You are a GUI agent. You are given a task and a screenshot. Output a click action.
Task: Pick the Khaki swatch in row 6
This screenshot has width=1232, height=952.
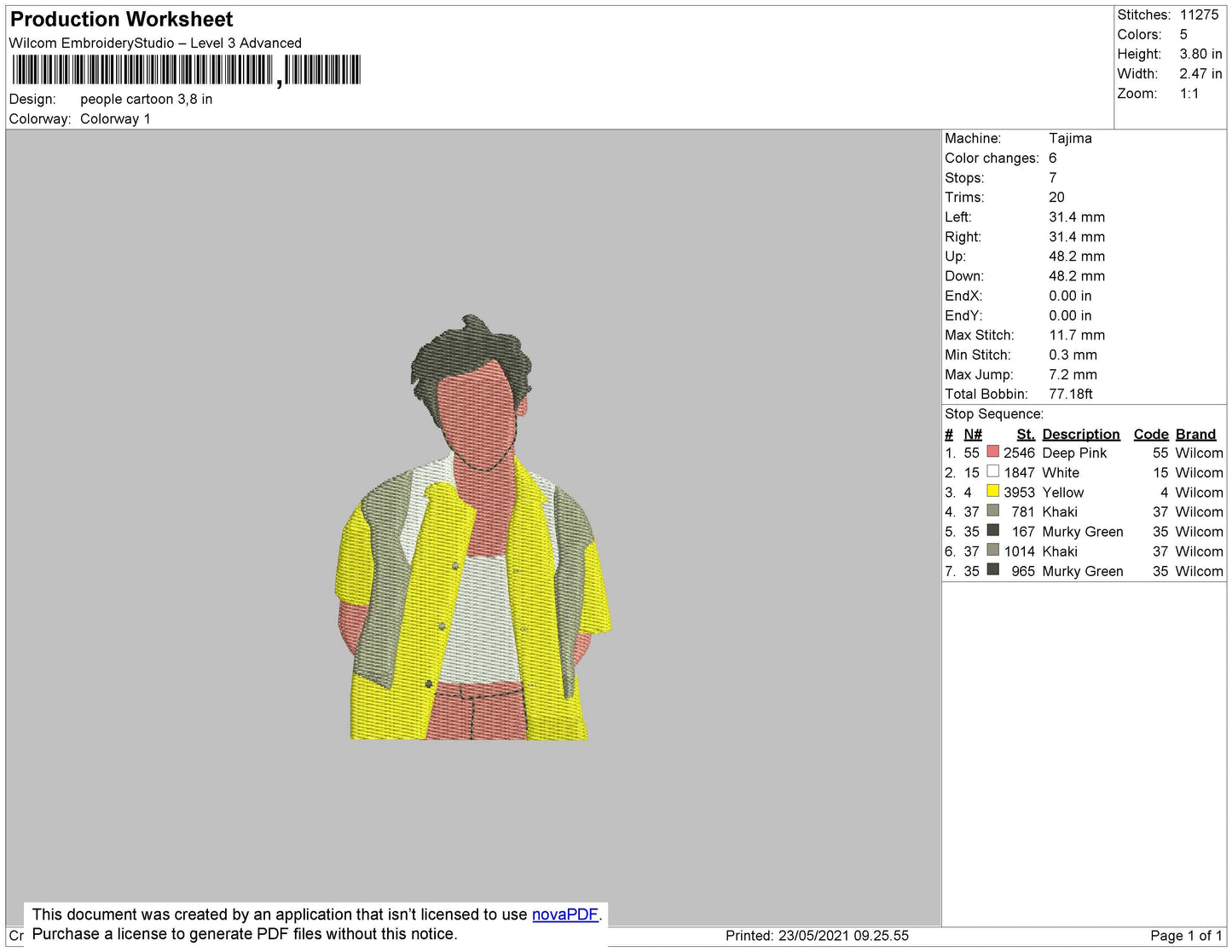pyautogui.click(x=992, y=550)
